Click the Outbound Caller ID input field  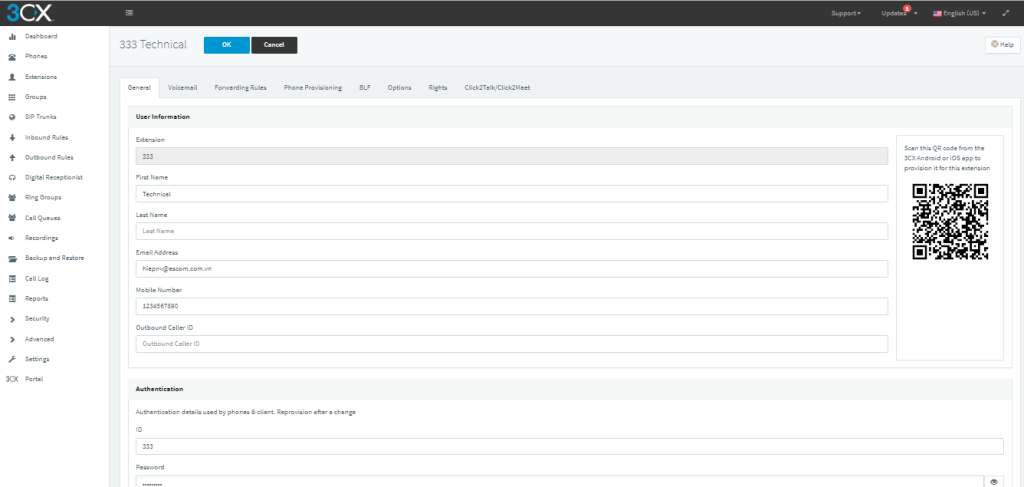point(511,344)
